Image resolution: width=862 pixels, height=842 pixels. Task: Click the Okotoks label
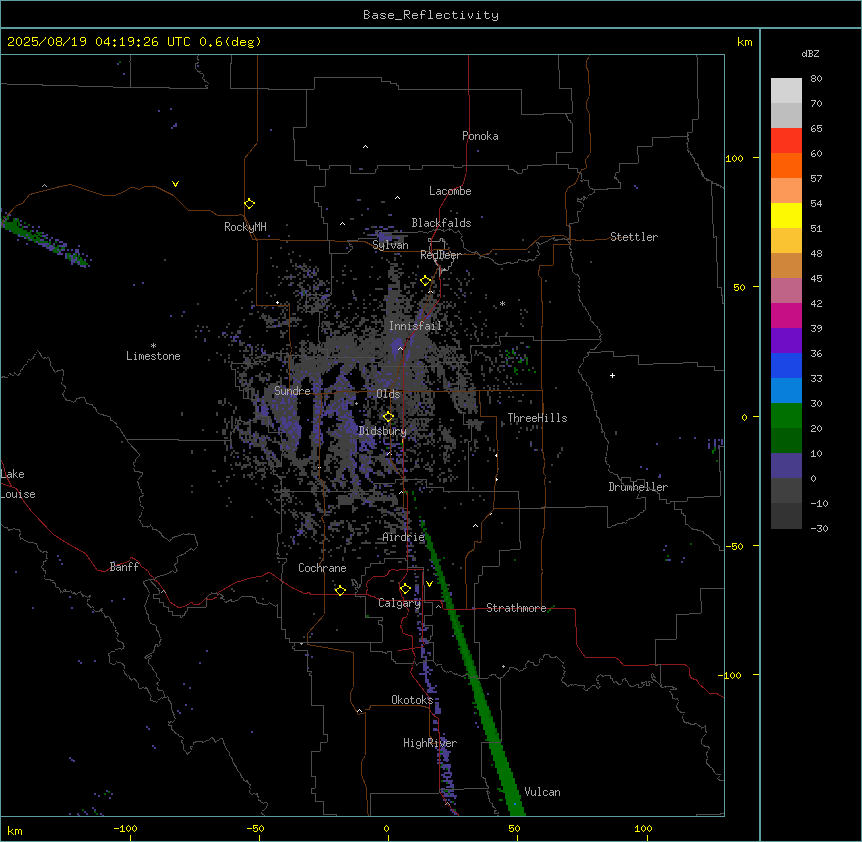(412, 700)
